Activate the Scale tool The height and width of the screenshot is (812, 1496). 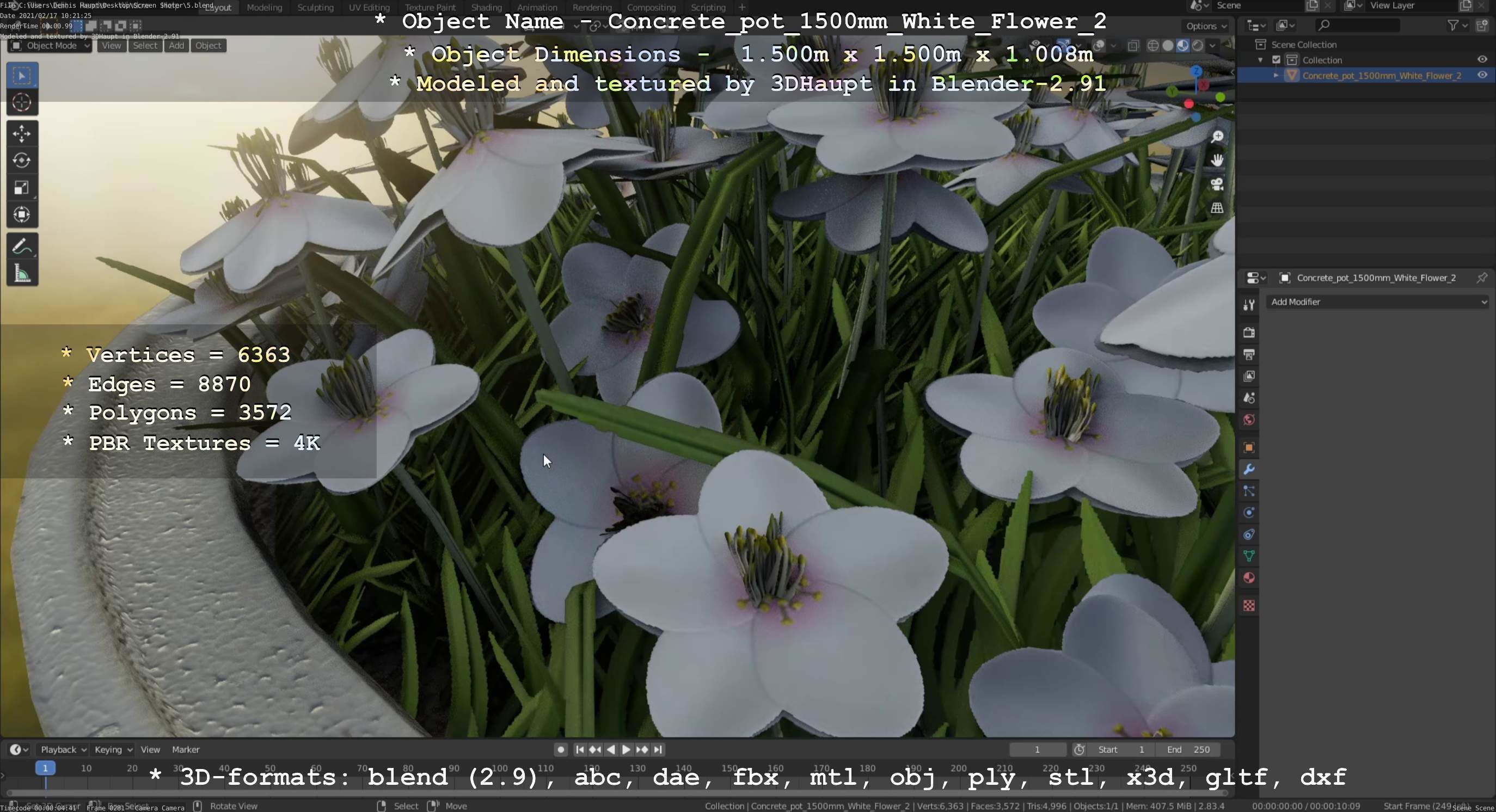[21, 187]
